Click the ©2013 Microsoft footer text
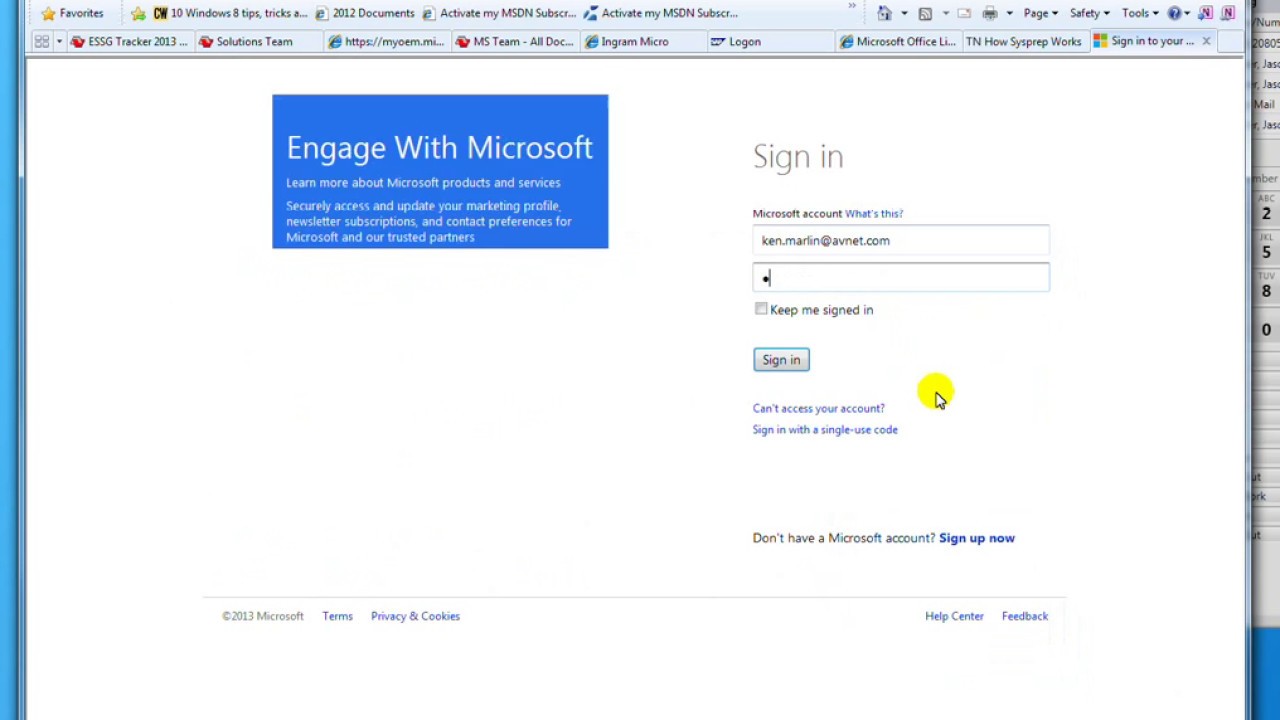The image size is (1280, 720). 263,616
